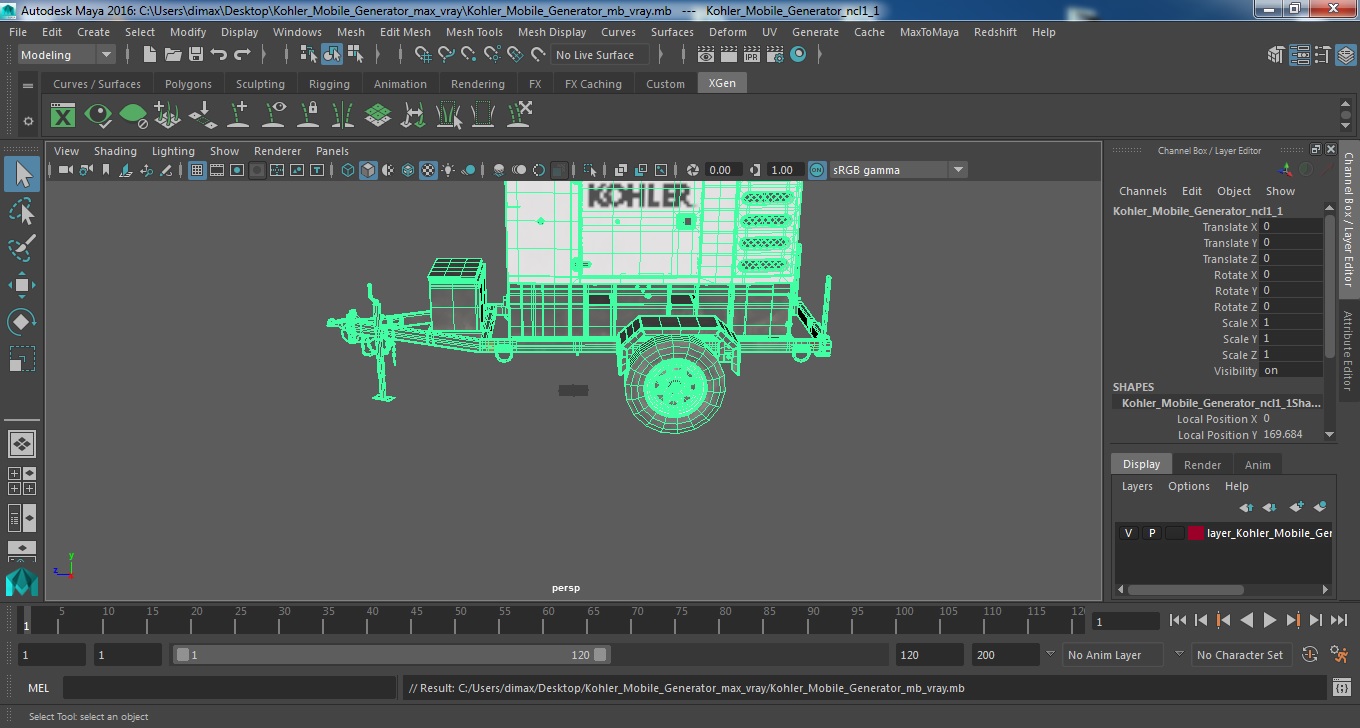The height and width of the screenshot is (728, 1360).
Task: Undo the last action
Action: click(x=219, y=55)
